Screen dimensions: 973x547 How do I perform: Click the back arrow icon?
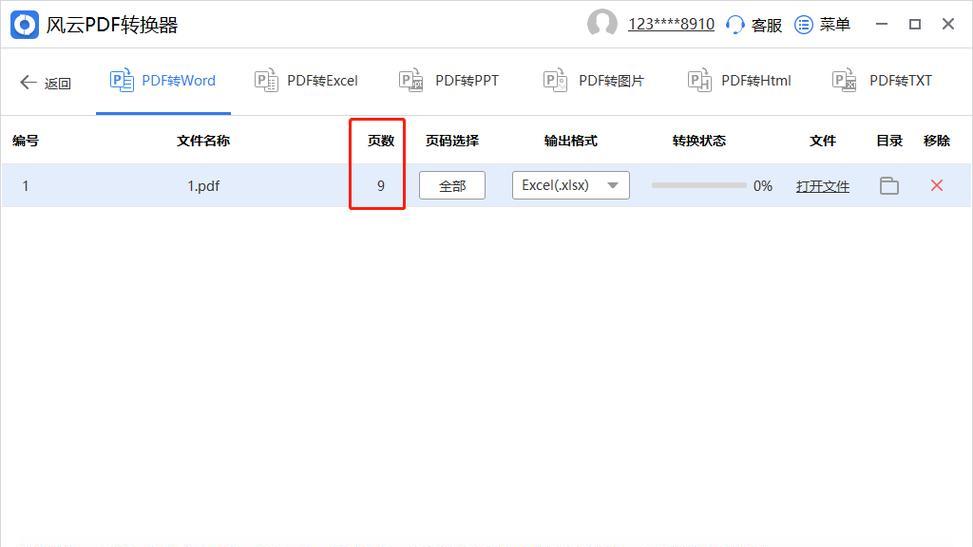(x=28, y=82)
